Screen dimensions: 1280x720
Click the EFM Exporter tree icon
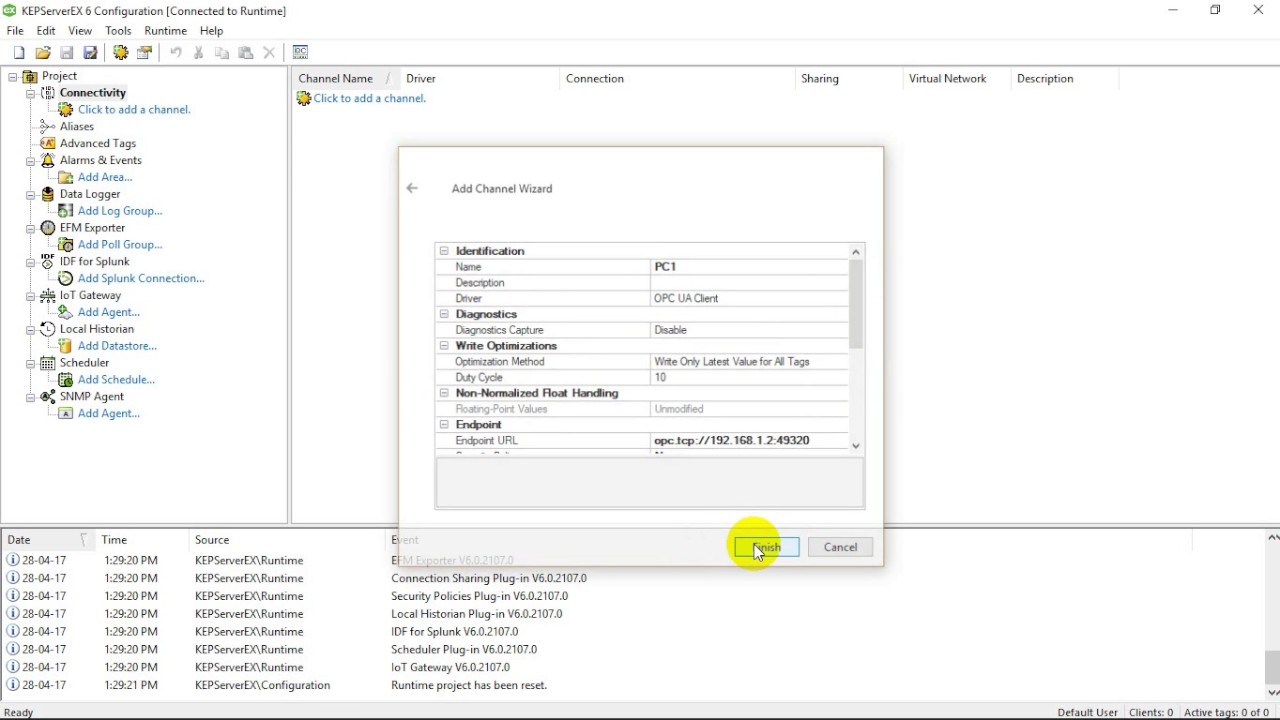click(47, 228)
